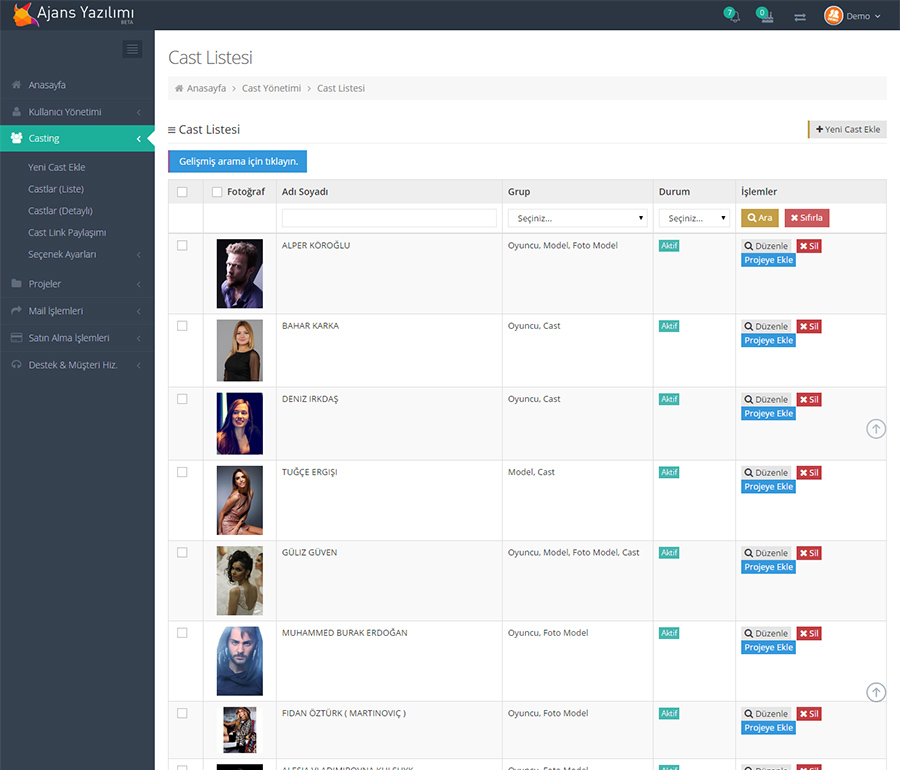The width and height of the screenshot is (900, 770).
Task: Open Castlar (Liste) sidebar item
Action: coord(56,189)
